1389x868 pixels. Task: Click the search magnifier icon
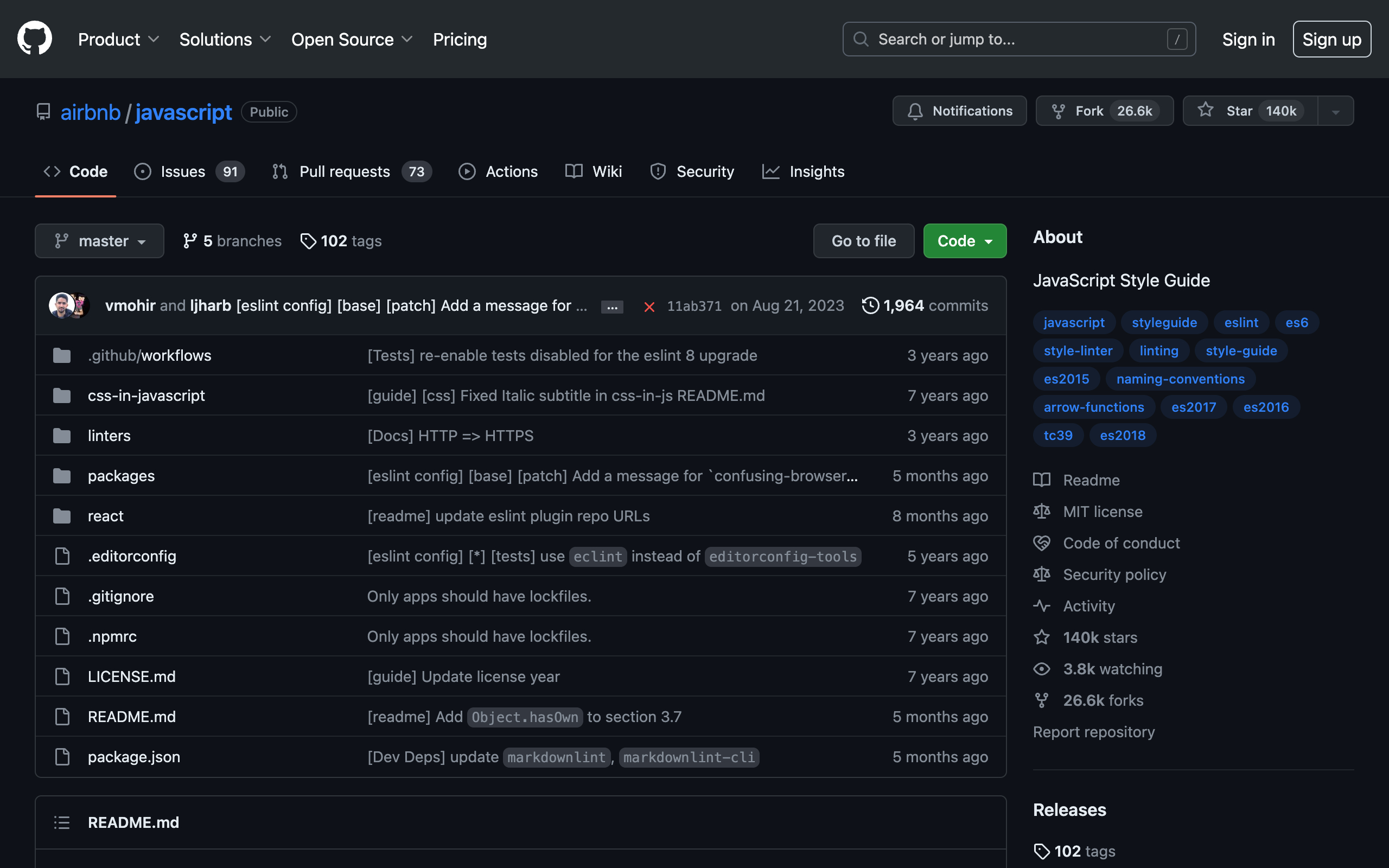pos(861,39)
